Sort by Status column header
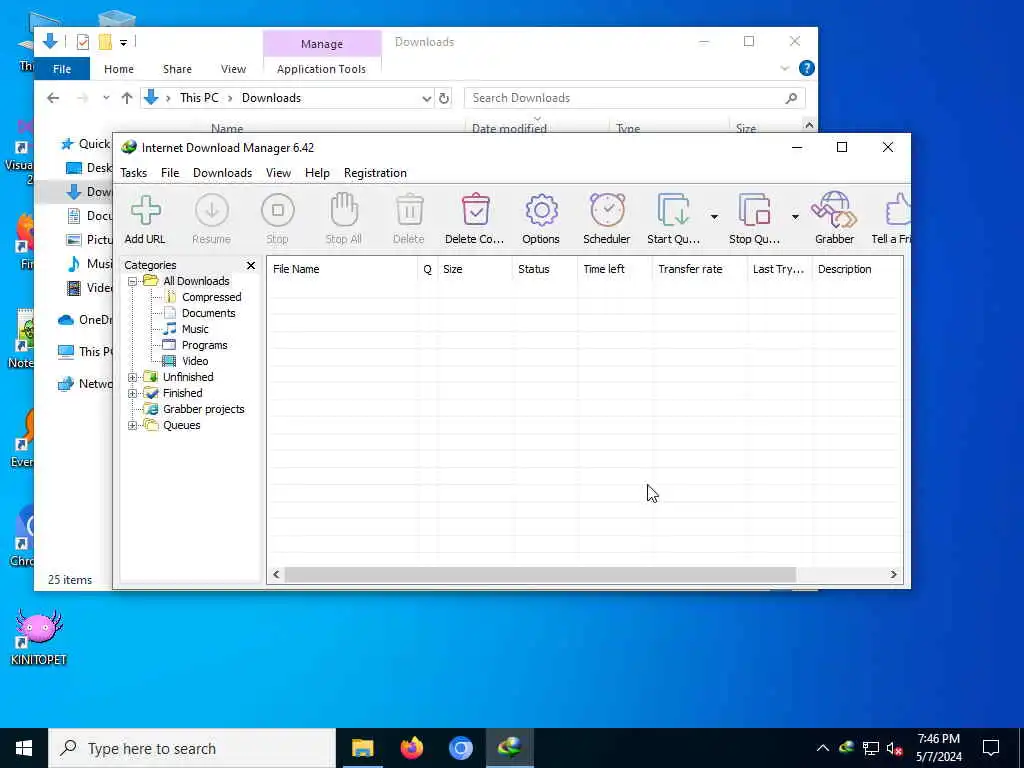This screenshot has width=1024, height=768. [x=545, y=269]
